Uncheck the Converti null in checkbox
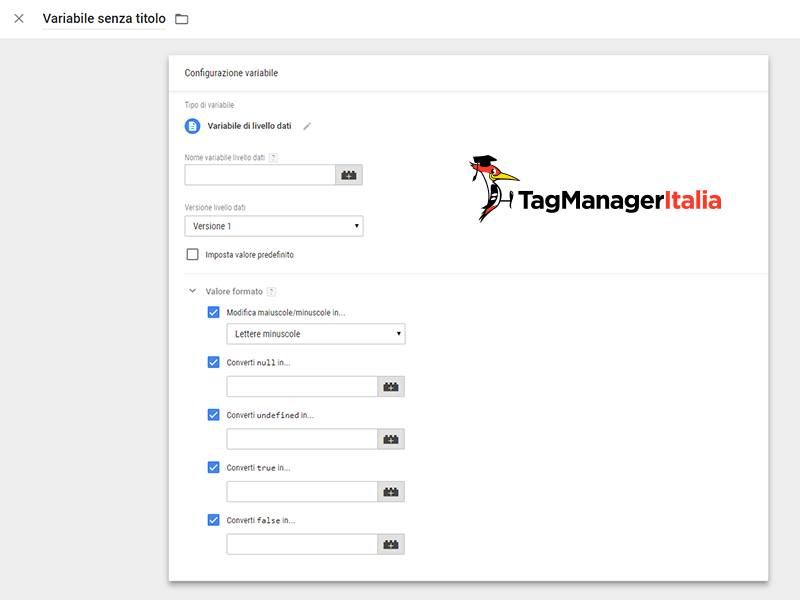This screenshot has height=600, width=800. tap(213, 362)
